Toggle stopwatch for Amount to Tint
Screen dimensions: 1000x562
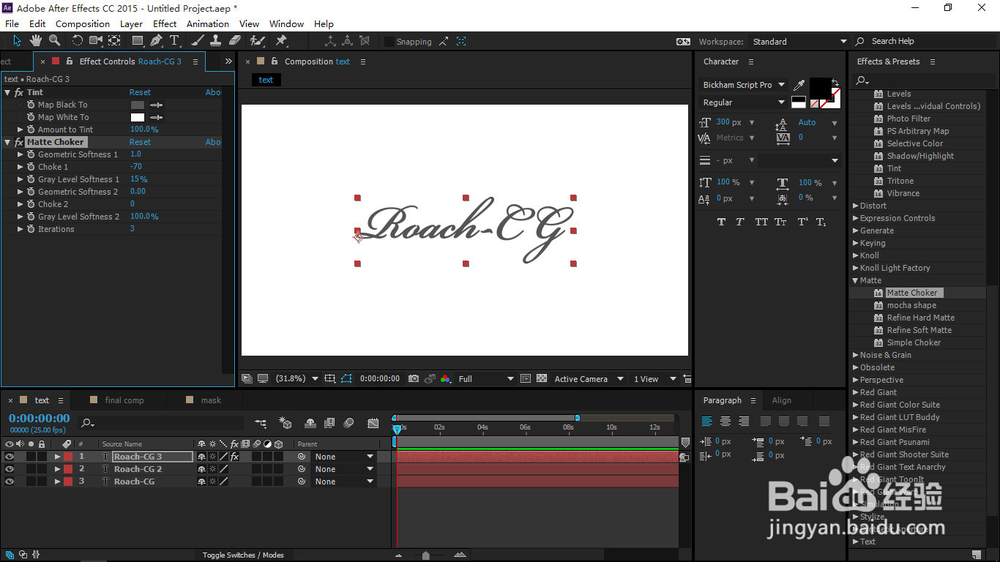point(31,129)
